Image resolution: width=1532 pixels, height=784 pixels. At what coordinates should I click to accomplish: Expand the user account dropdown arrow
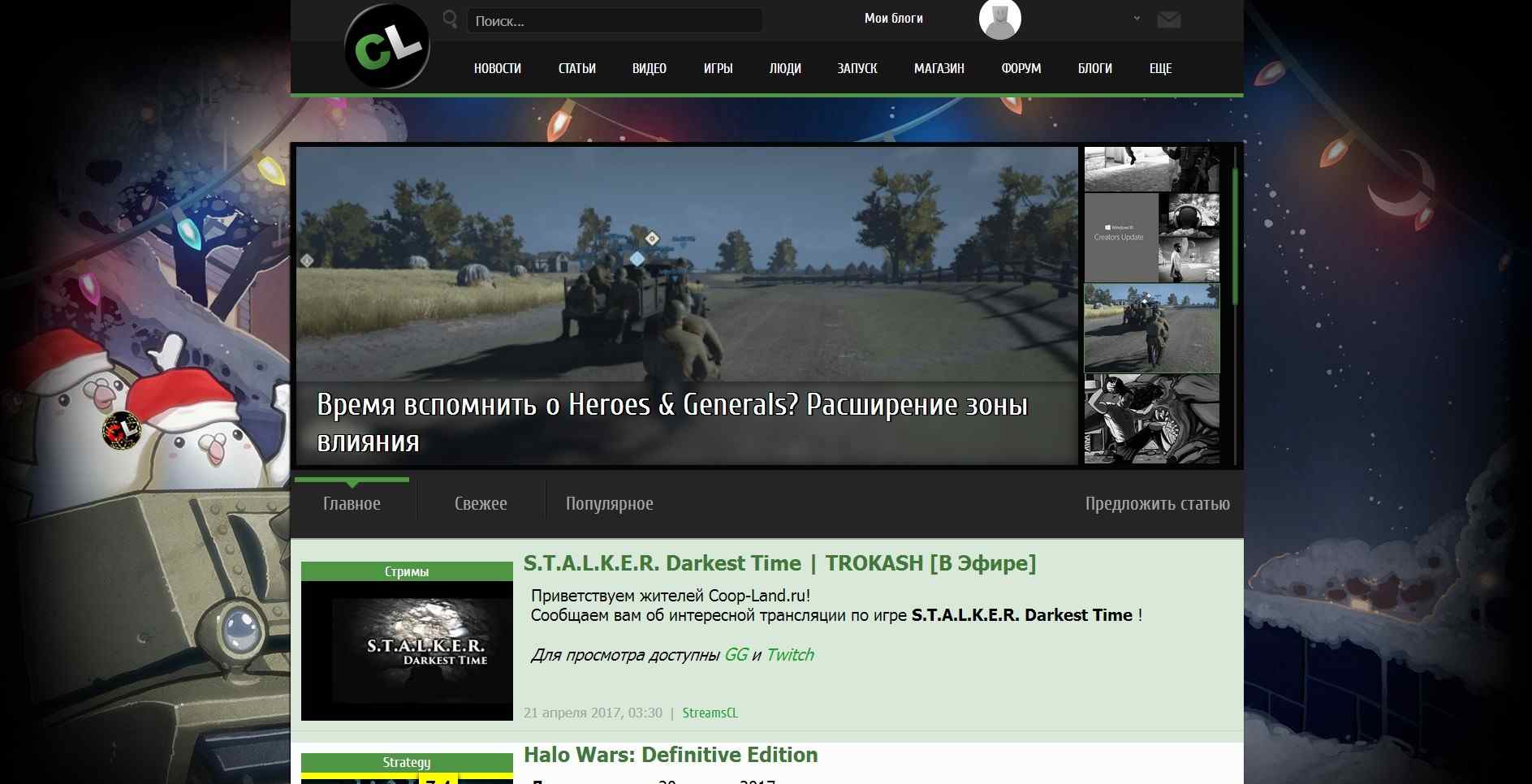[x=1137, y=19]
